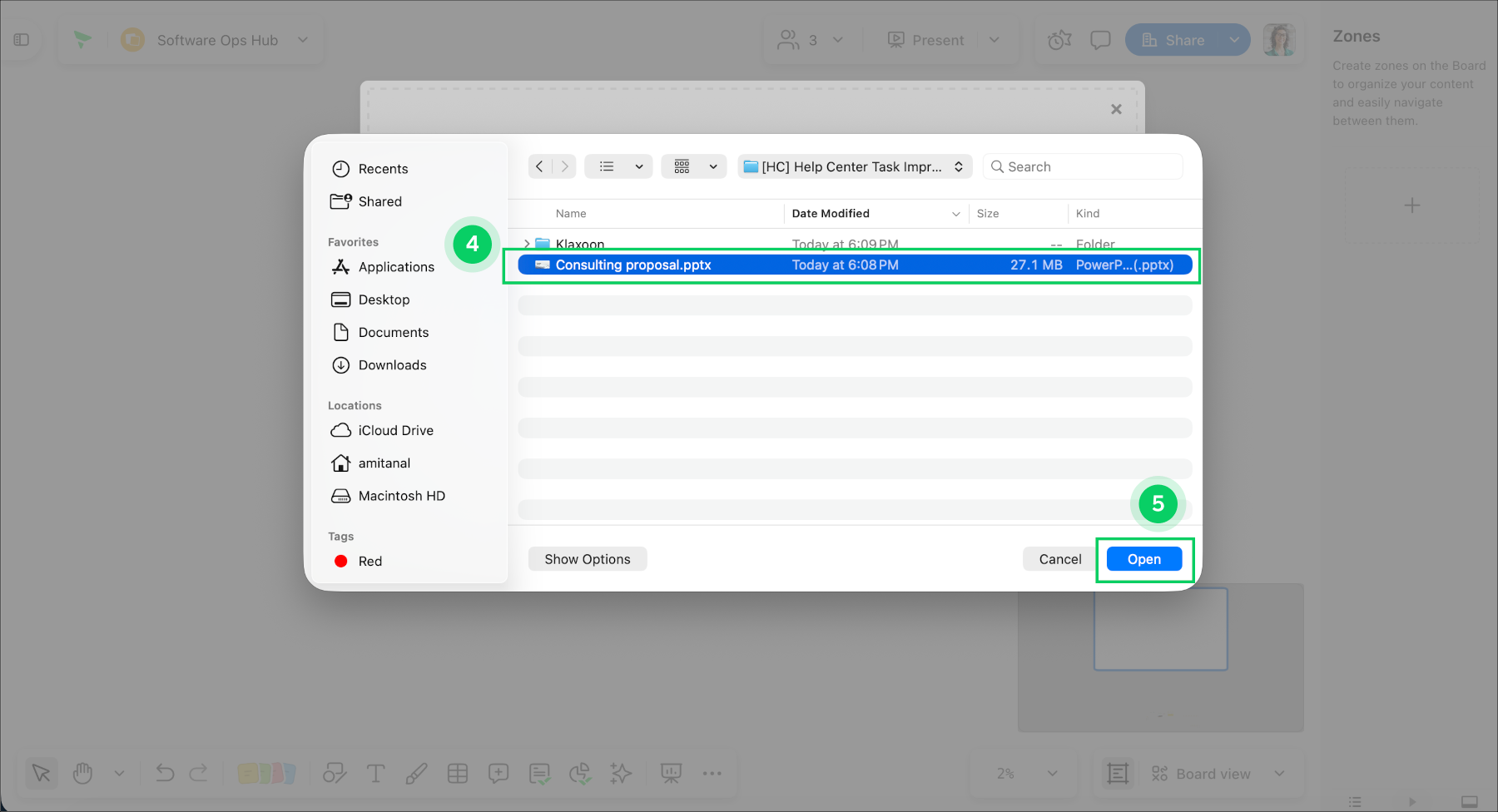The image size is (1498, 812).
Task: Select iCloud Drive location
Action: coord(383,430)
